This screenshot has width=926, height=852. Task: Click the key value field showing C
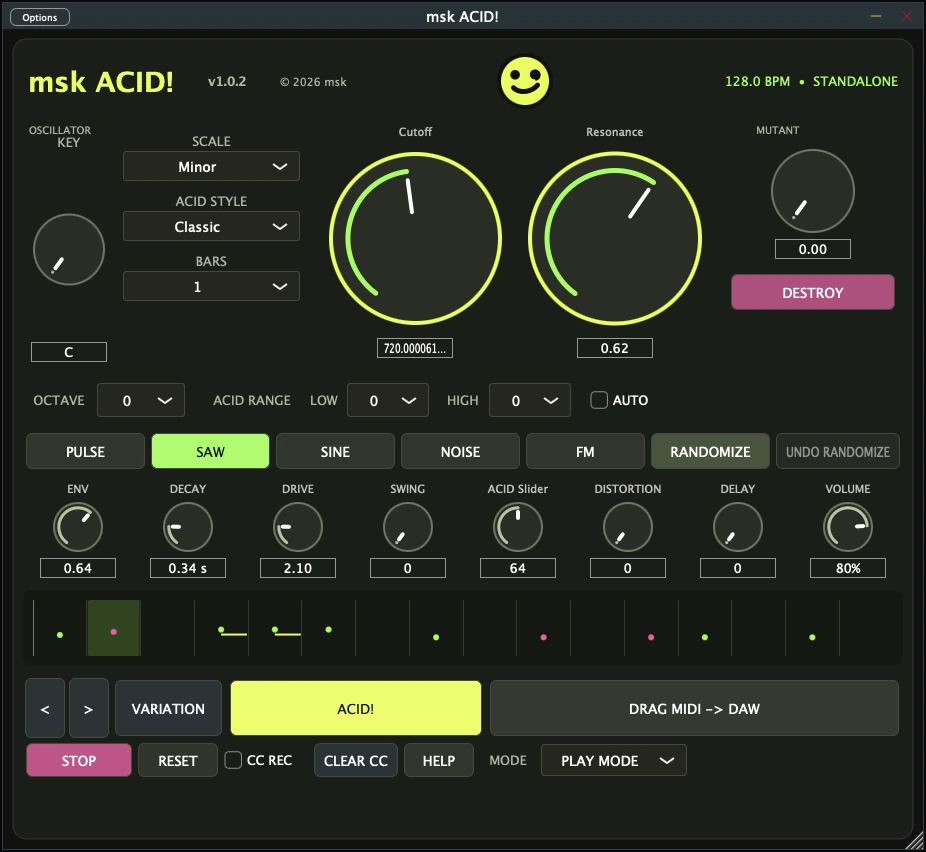(x=69, y=352)
